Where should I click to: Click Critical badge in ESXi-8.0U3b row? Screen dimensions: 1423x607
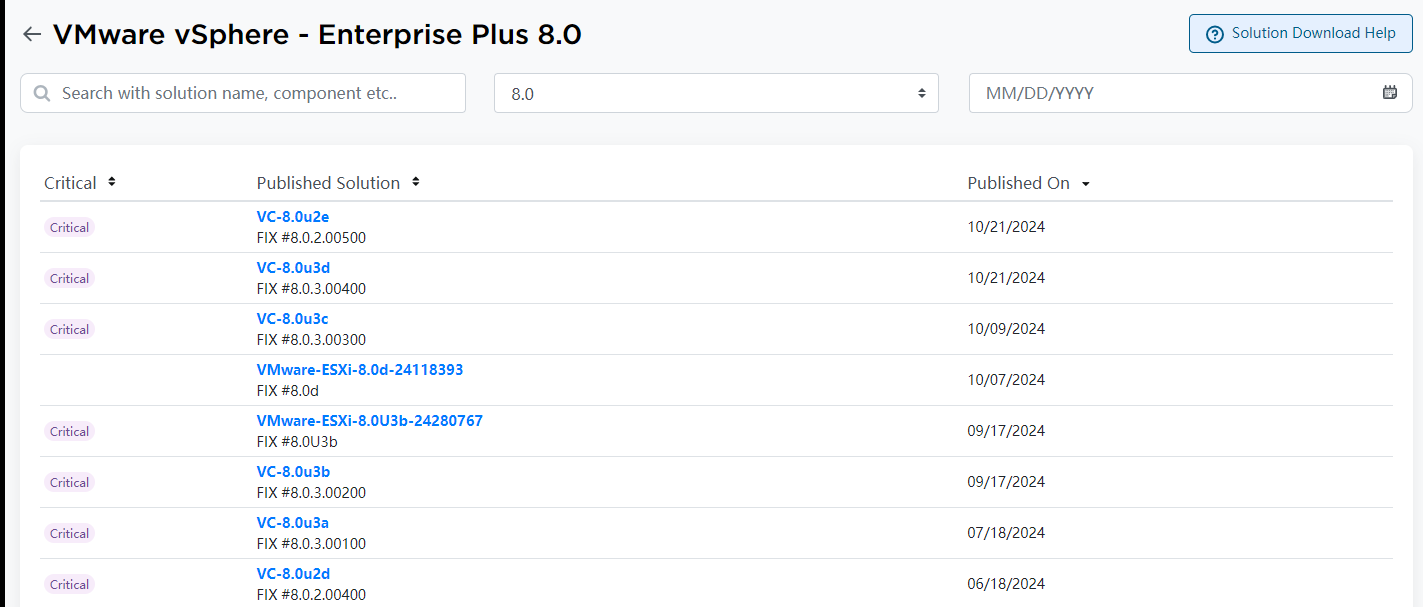[x=69, y=432]
